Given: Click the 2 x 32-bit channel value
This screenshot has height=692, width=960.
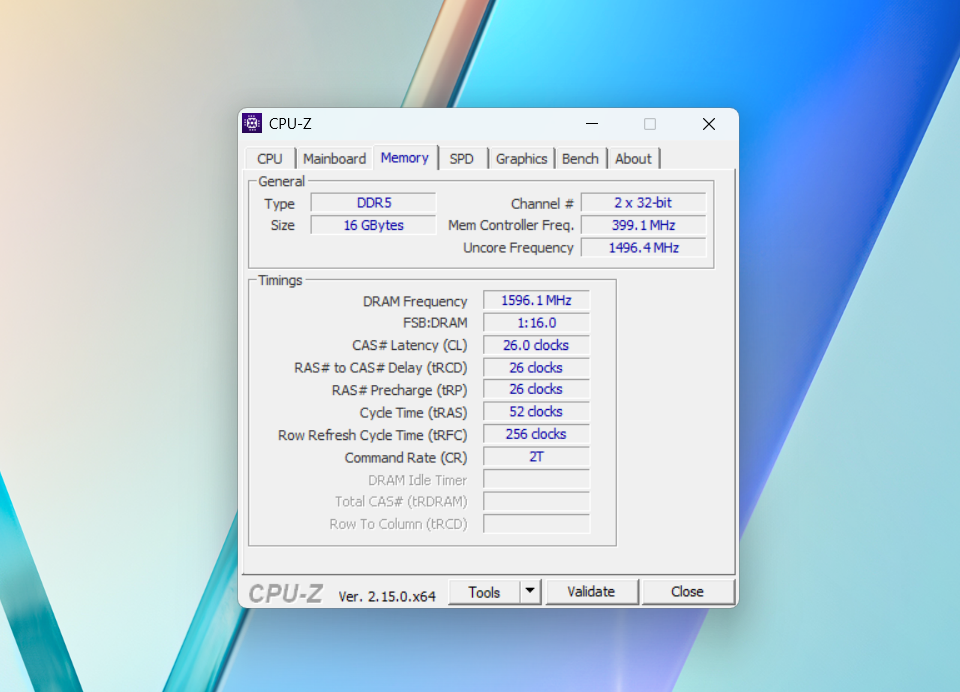Looking at the screenshot, I should 643,203.
